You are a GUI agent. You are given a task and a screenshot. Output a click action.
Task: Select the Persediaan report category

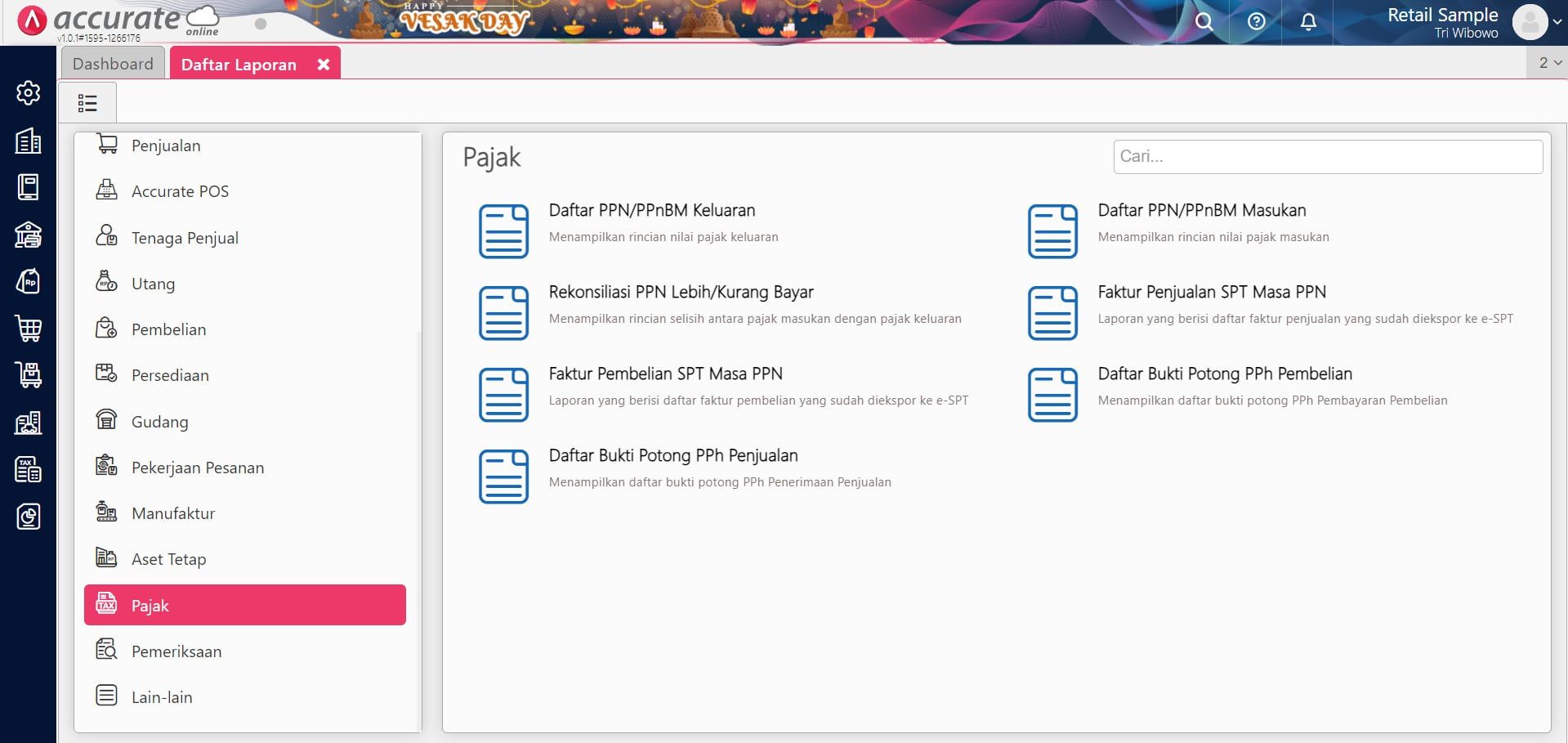[x=170, y=375]
